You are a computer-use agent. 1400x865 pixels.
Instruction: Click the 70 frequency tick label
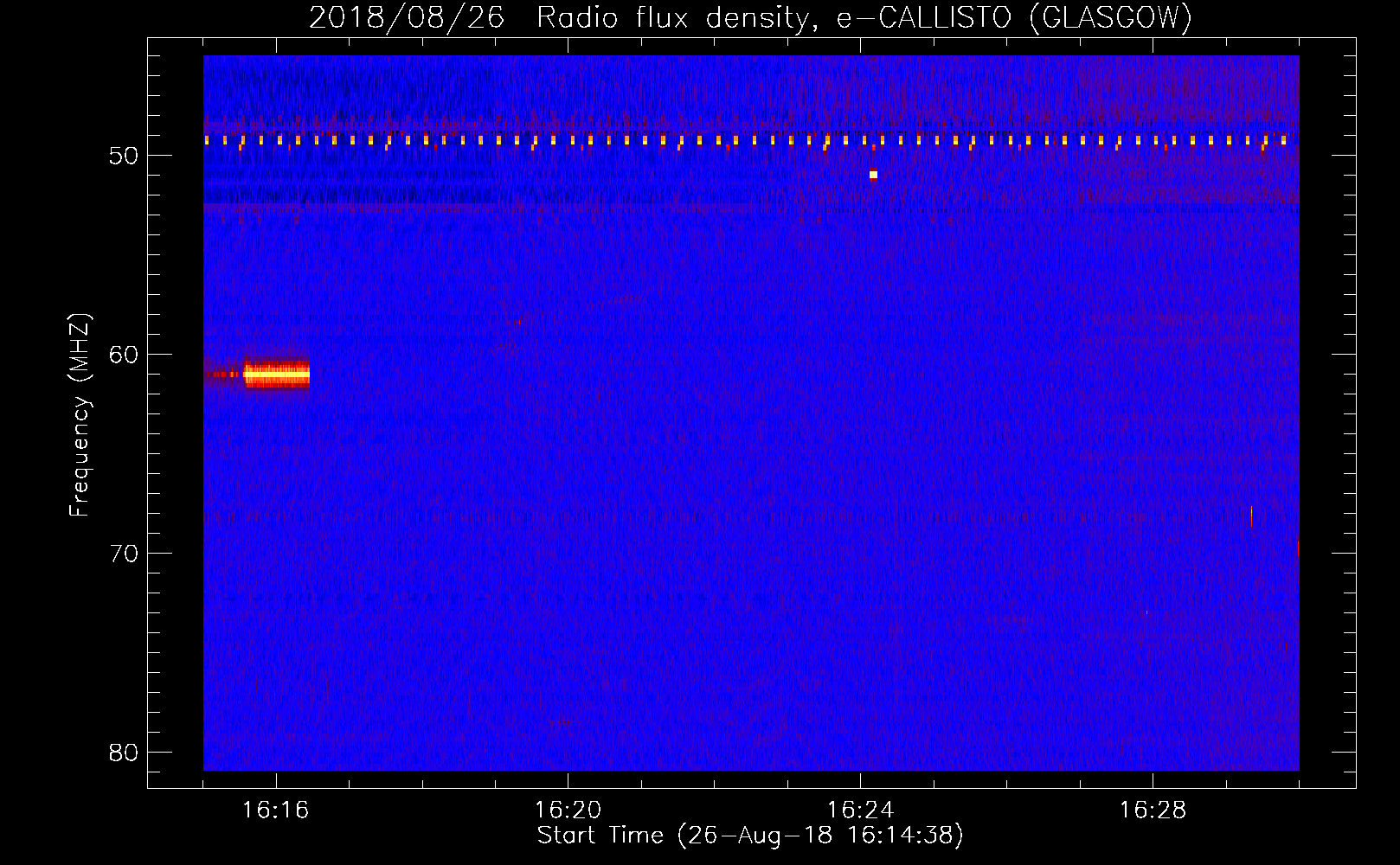[x=124, y=554]
